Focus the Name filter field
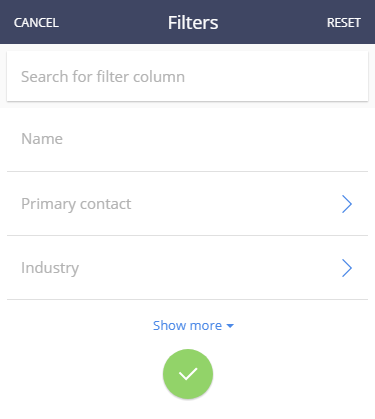This screenshot has height=419, width=375. click(x=187, y=139)
